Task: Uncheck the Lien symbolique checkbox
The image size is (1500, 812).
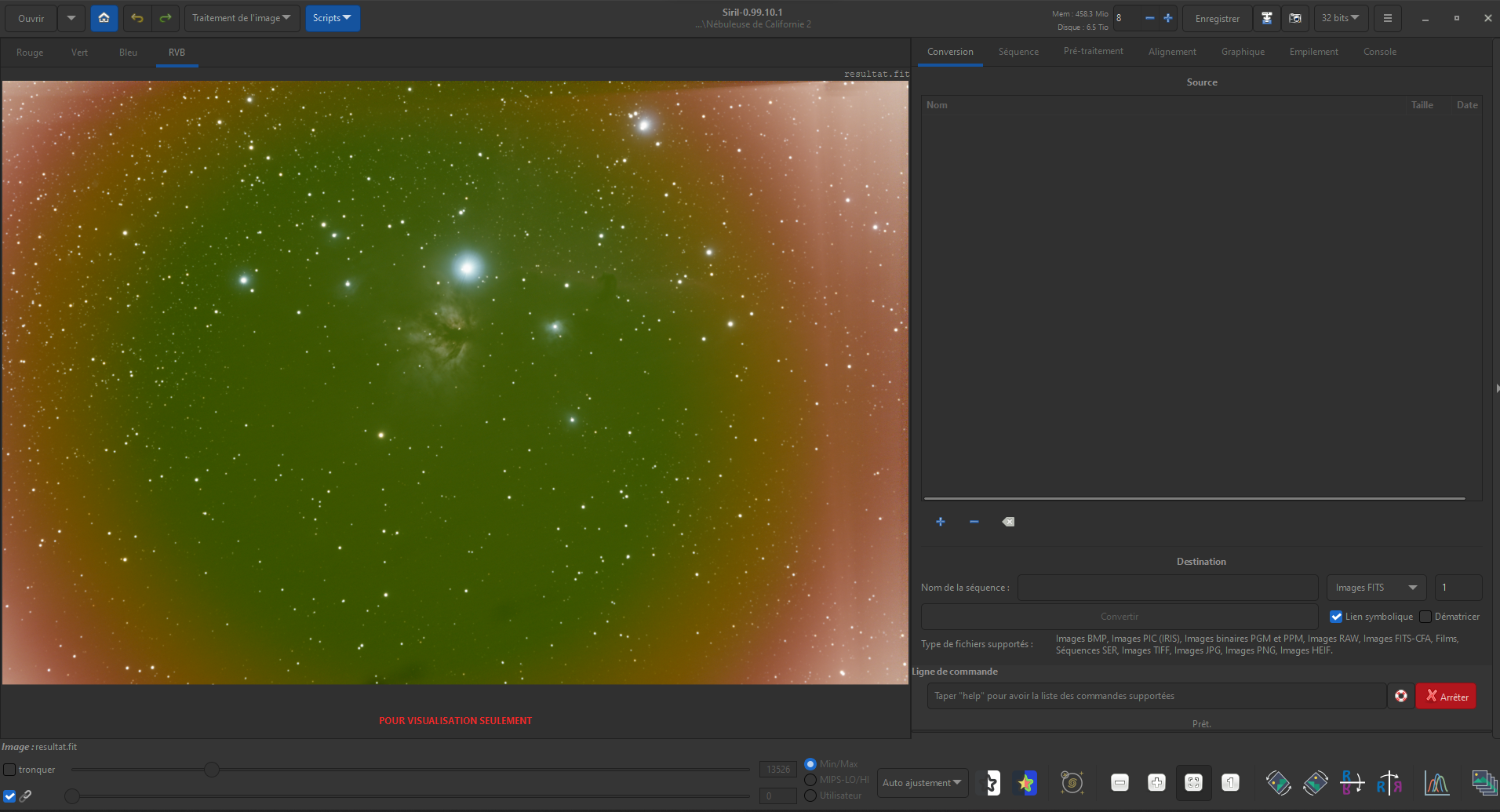Action: tap(1336, 617)
